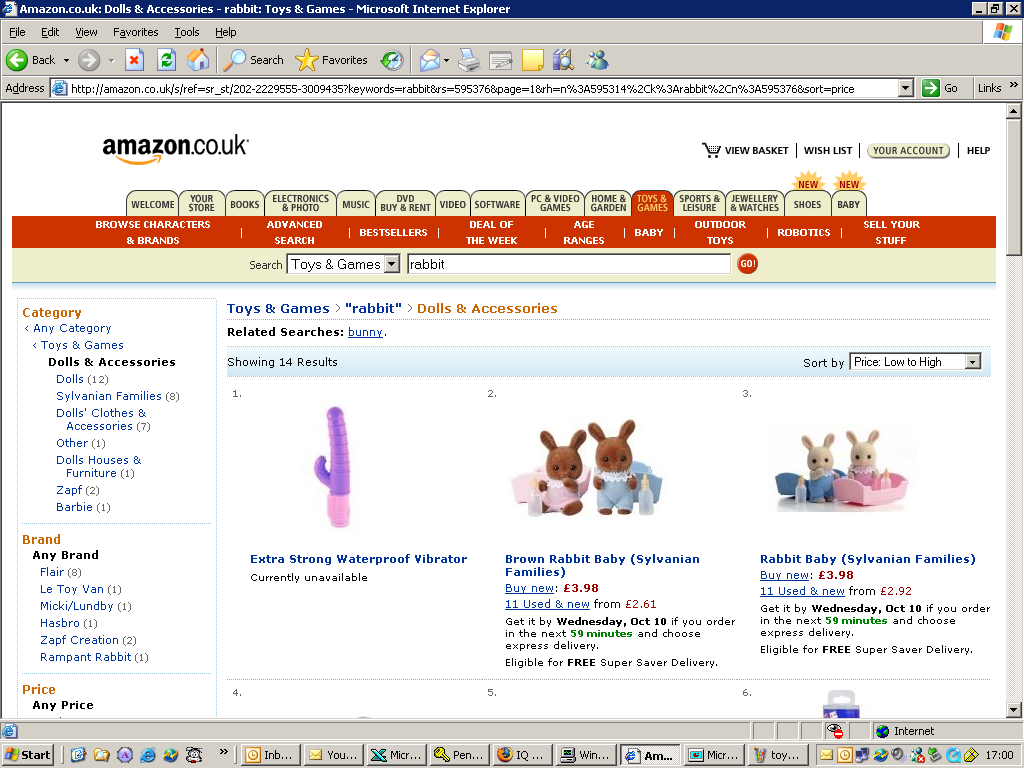1024x768 pixels.
Task: Go back to Any Category
Action: [72, 328]
